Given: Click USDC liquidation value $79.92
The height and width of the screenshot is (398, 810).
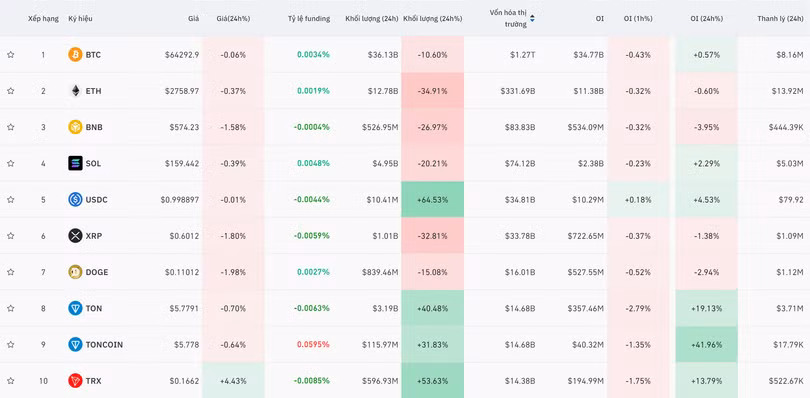Looking at the screenshot, I should (x=791, y=200).
